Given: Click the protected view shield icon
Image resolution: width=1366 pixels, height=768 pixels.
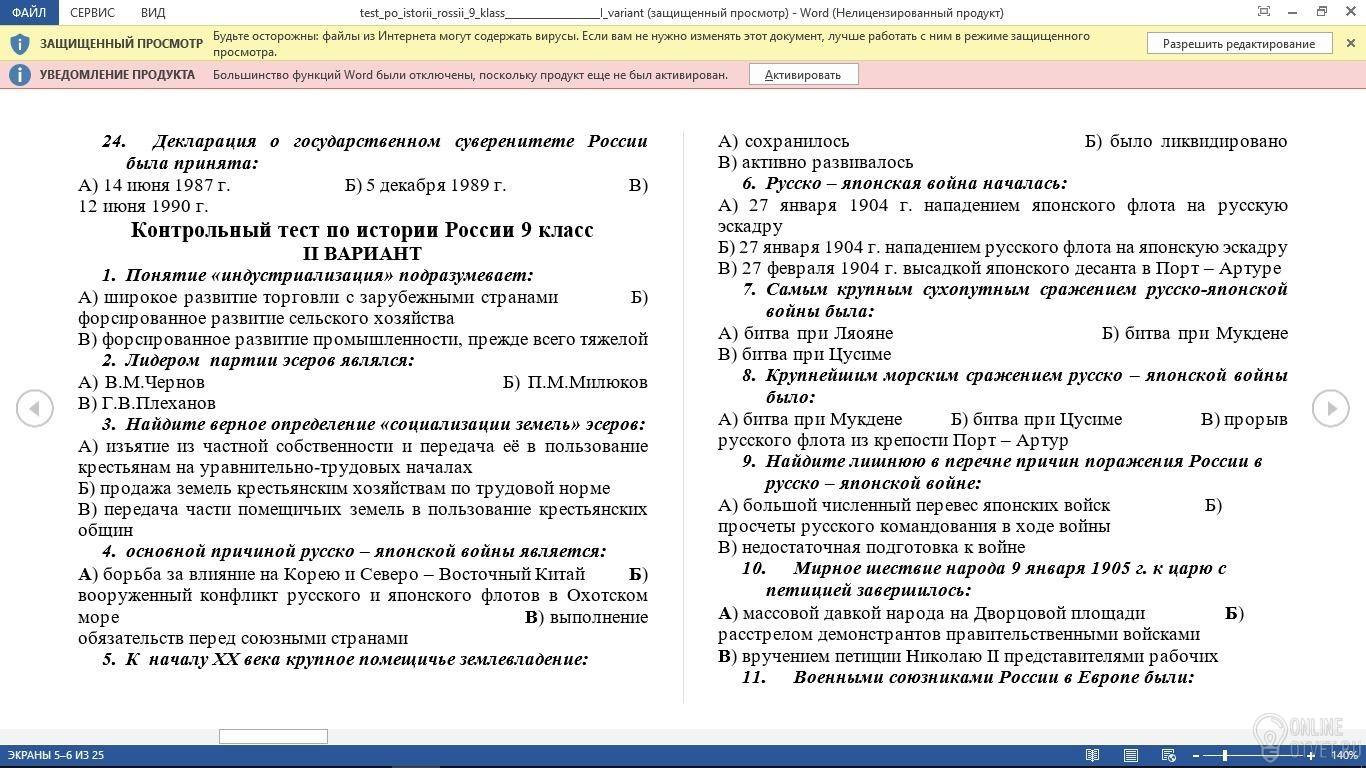Looking at the screenshot, I should (19, 44).
